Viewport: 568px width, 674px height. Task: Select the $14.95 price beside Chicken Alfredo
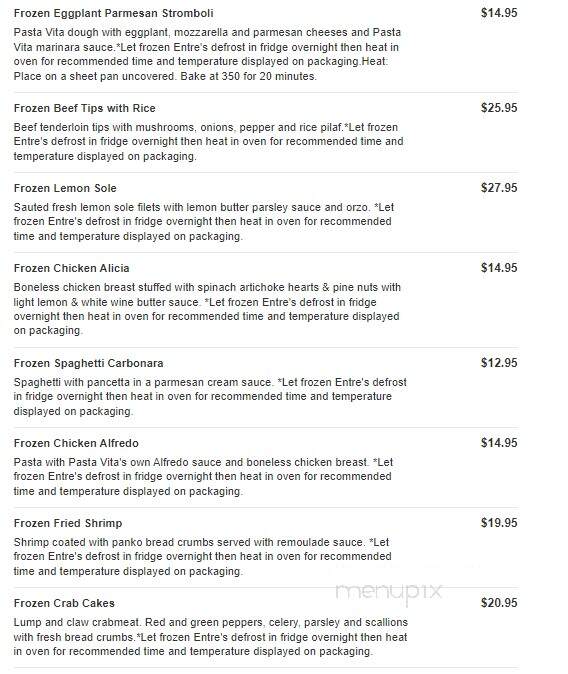(x=499, y=443)
